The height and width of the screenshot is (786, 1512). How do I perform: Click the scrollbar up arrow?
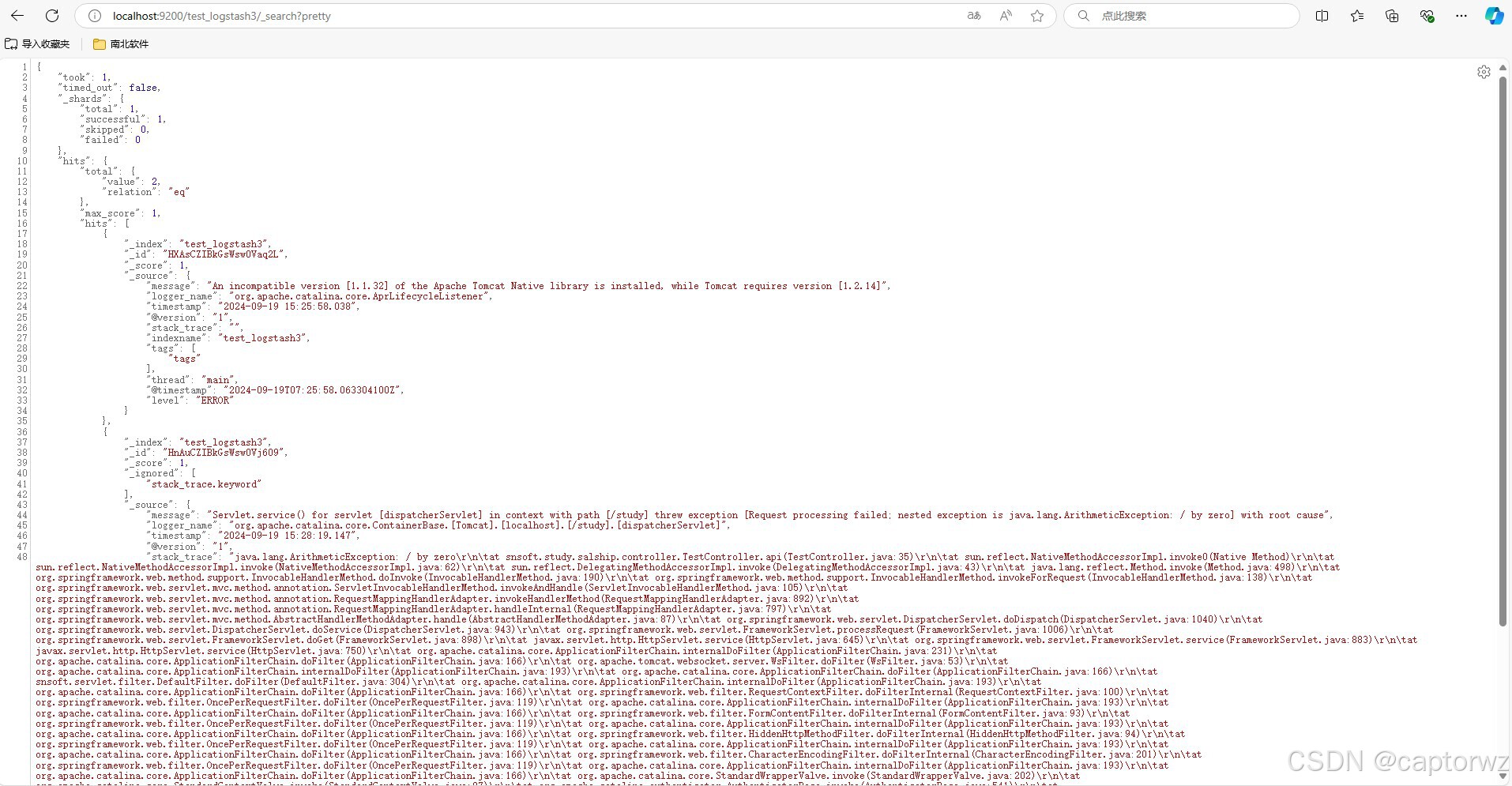(x=1503, y=70)
